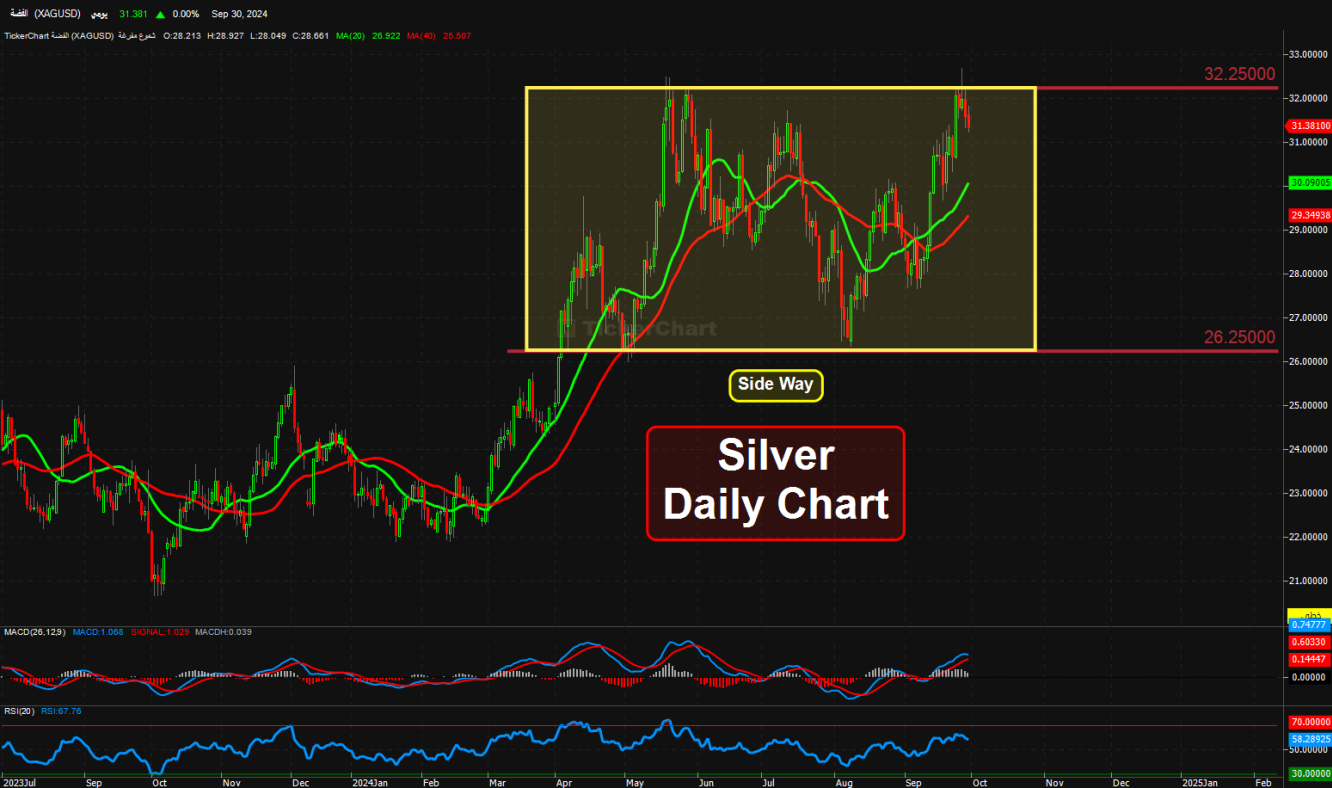Click the 32.25000 resistance level label
Viewport: 1332px width, 788px height.
click(x=1239, y=74)
